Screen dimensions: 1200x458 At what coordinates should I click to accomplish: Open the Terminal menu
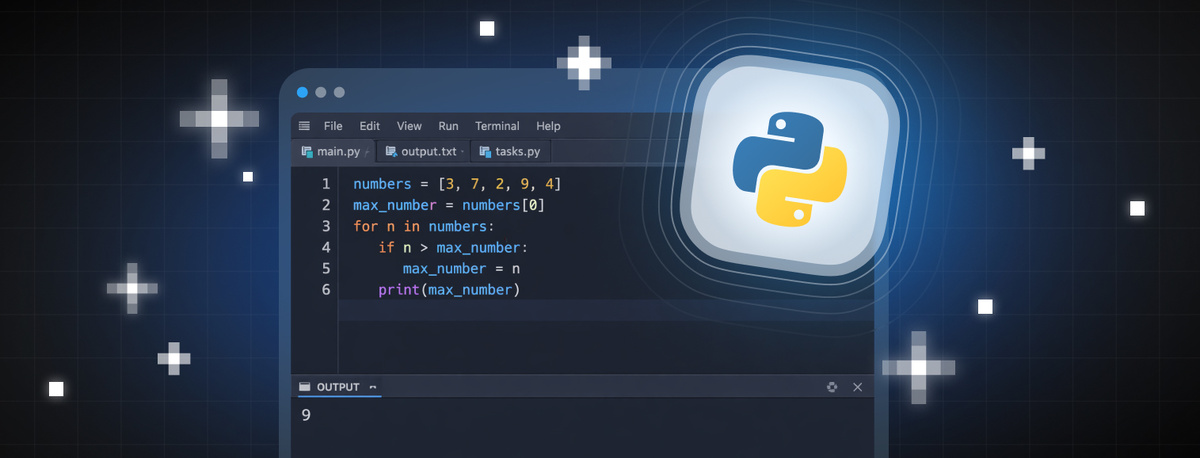(497, 126)
